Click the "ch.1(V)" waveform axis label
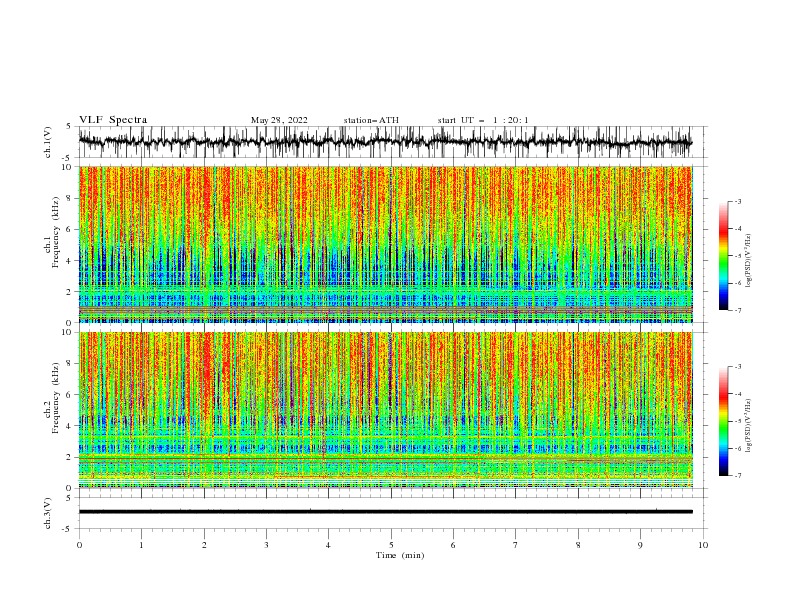The image size is (792, 612). [48, 142]
